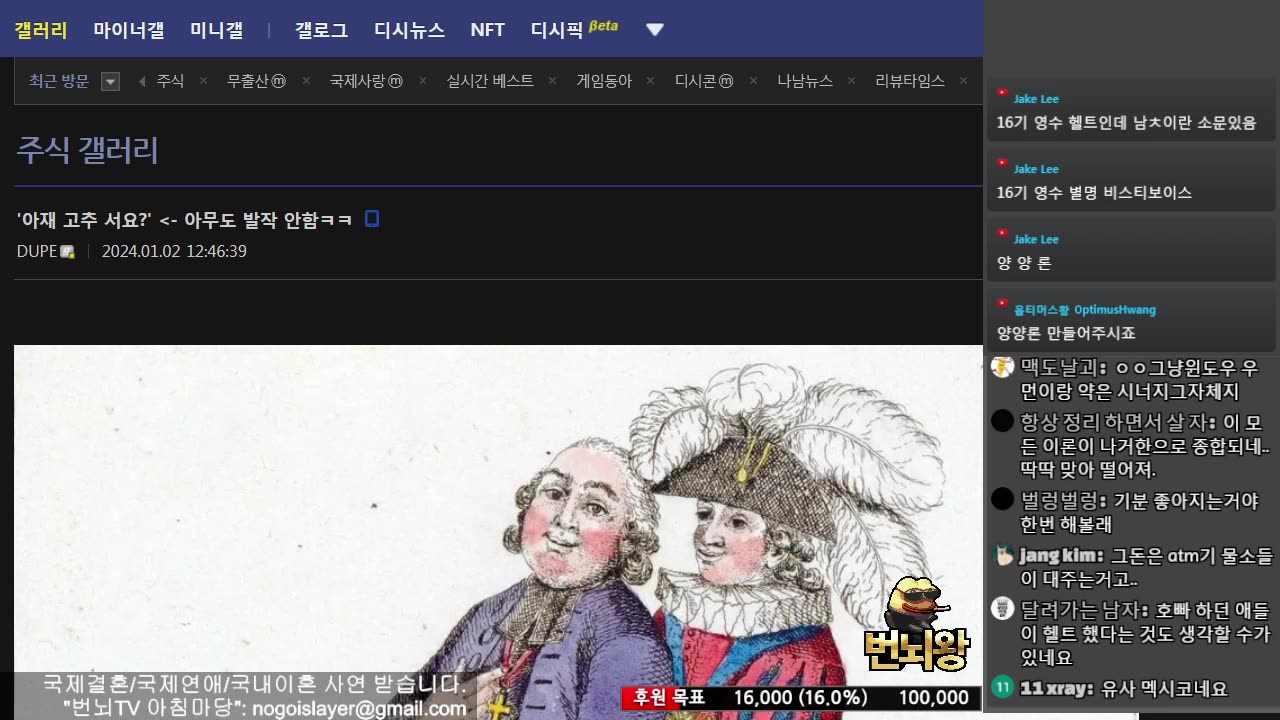1280x720 pixels.
Task: Click 맥도날괴's chat avatar
Action: [1002, 367]
